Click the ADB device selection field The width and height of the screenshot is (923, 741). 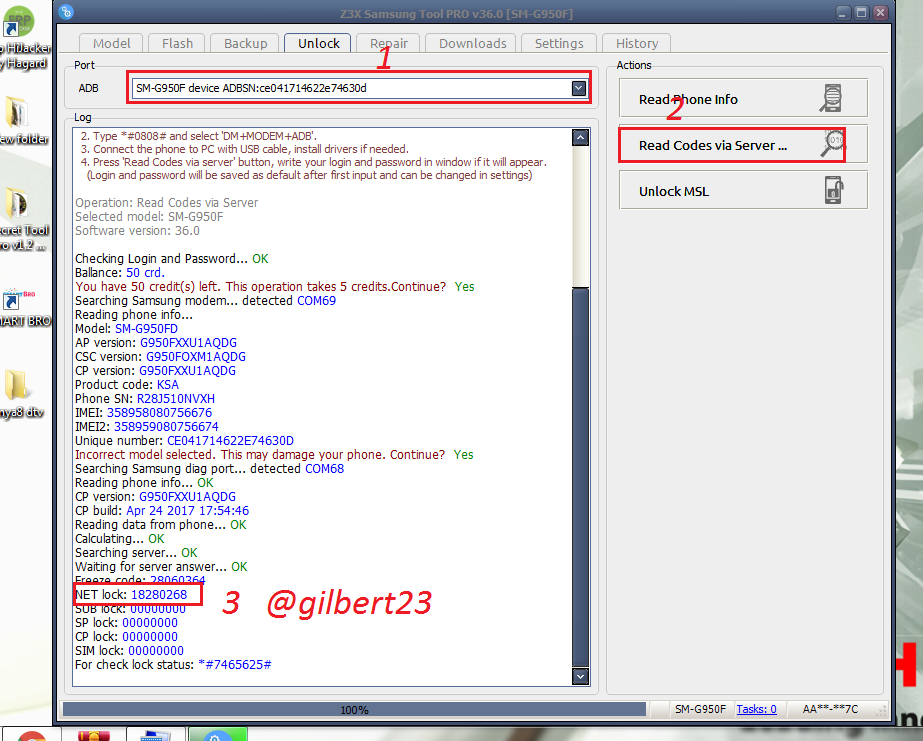358,88
